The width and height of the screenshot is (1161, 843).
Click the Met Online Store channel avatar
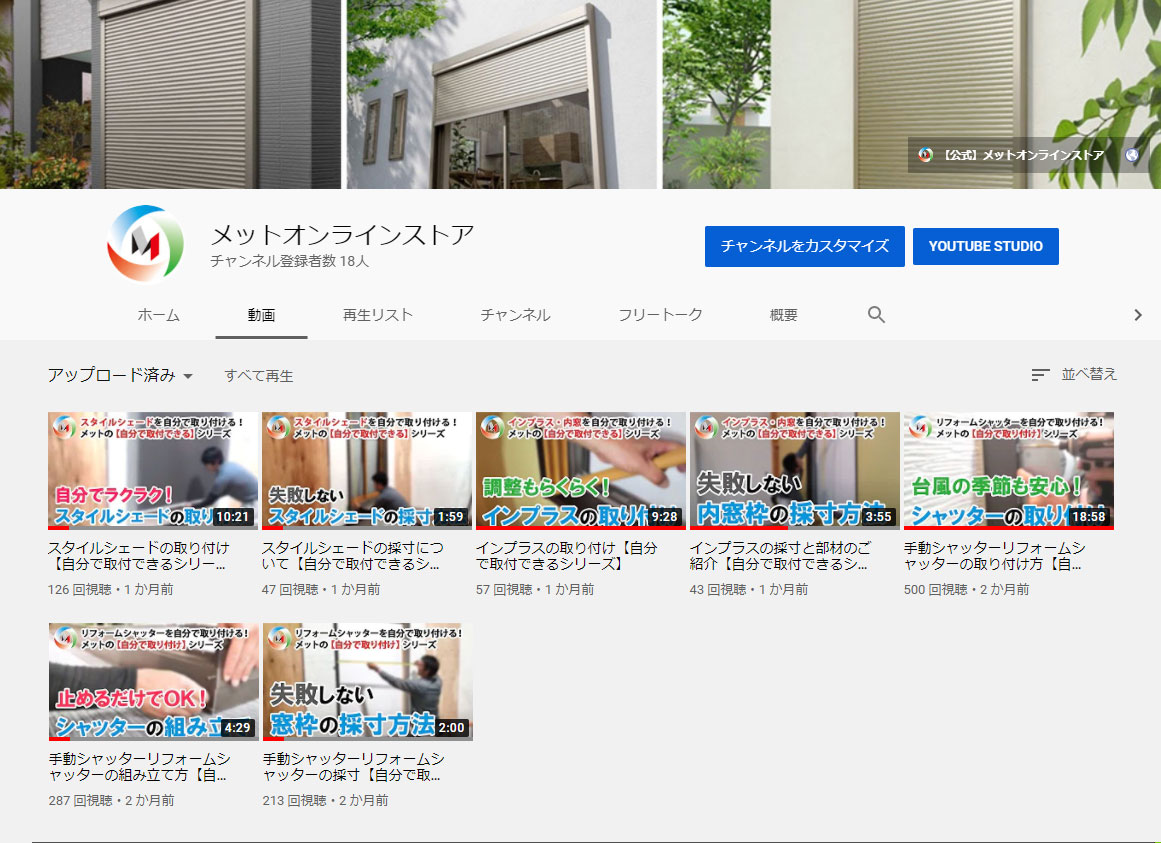[x=146, y=244]
